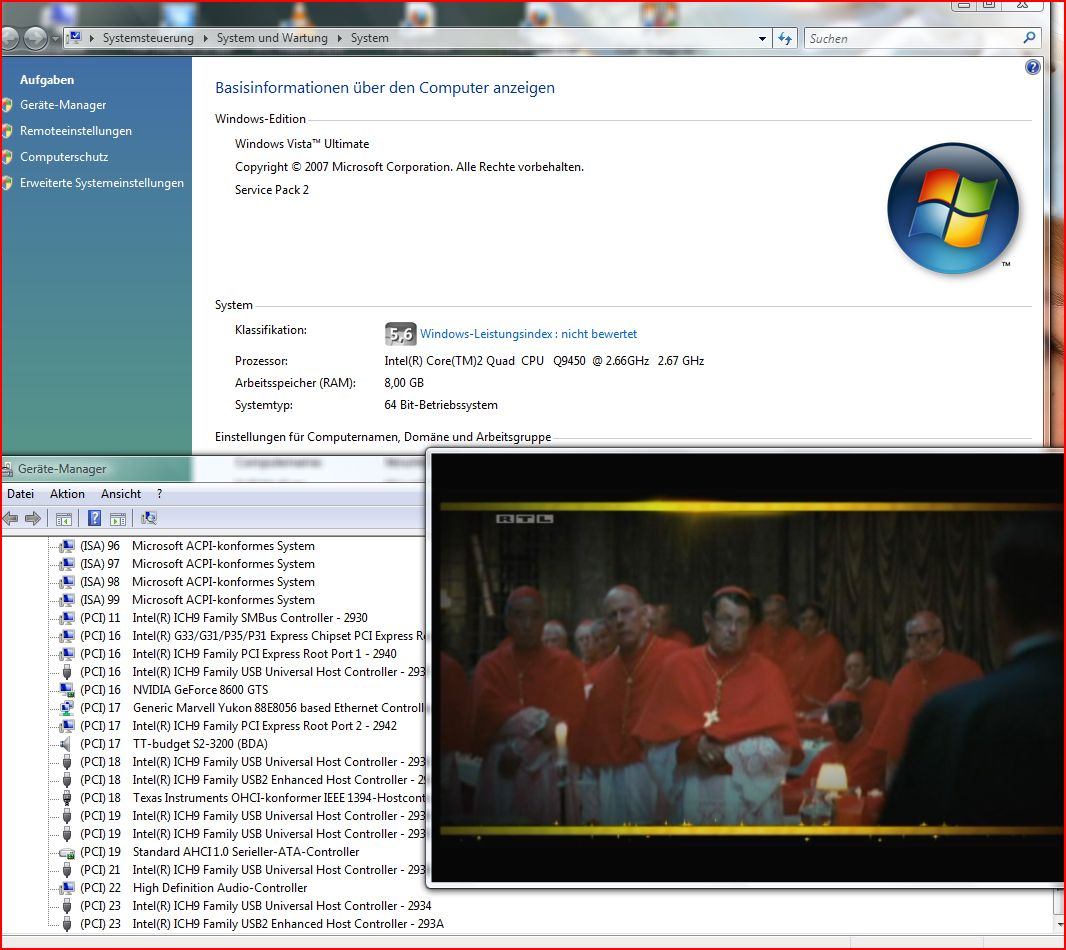This screenshot has height=950, width=1066.
Task: Open Datei menu in Geräte-Manager
Action: pos(20,494)
